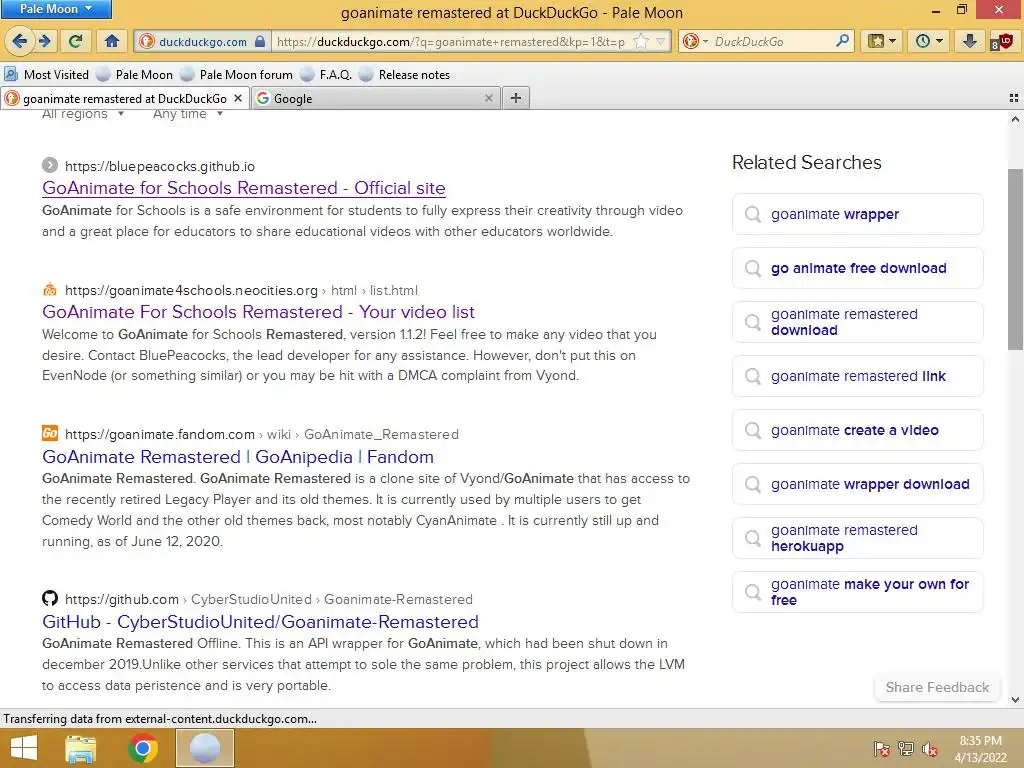Search related term goanimate wrapper
Image resolution: width=1024 pixels, height=768 pixels.
(857, 214)
